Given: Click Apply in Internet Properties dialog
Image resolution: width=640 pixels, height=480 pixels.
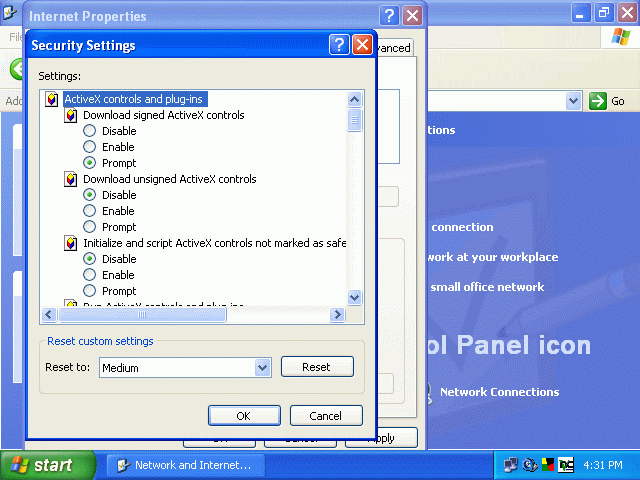Looking at the screenshot, I should [397, 438].
